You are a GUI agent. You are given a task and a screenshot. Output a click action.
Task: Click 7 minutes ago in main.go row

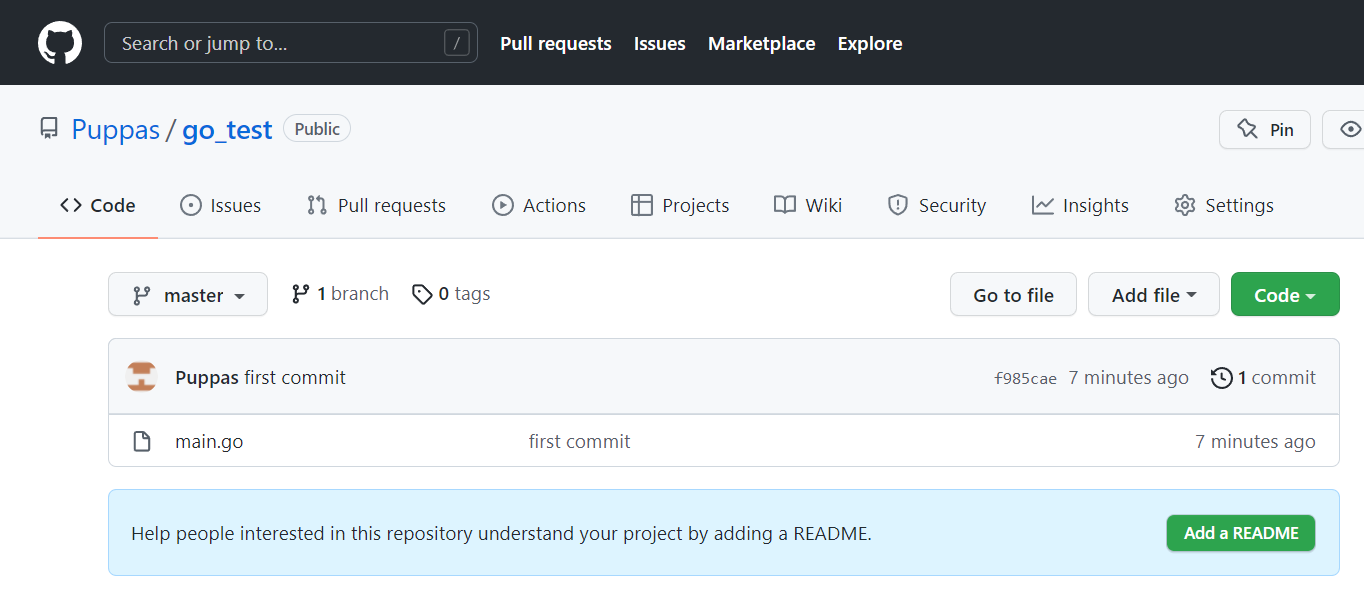[1255, 441]
